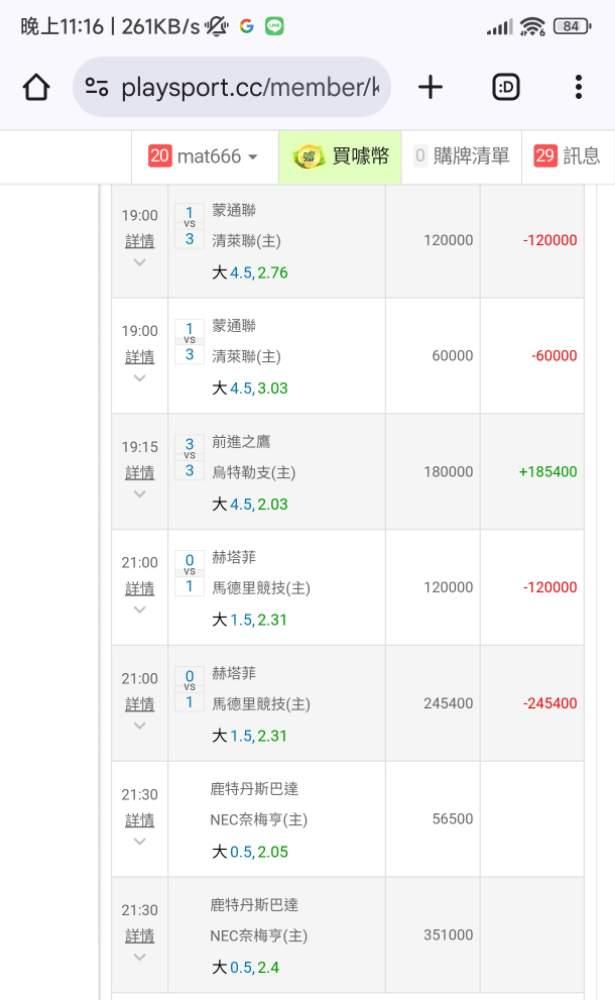
Task: Expand the first 蒙通聯 19:00 row chevron
Action: point(139,263)
